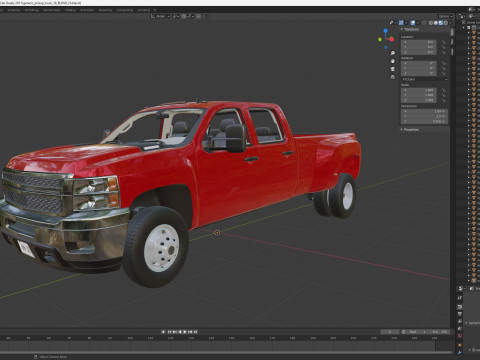This screenshot has width=480, height=360.
Task: Click the Location X value field
Action: point(419,42)
